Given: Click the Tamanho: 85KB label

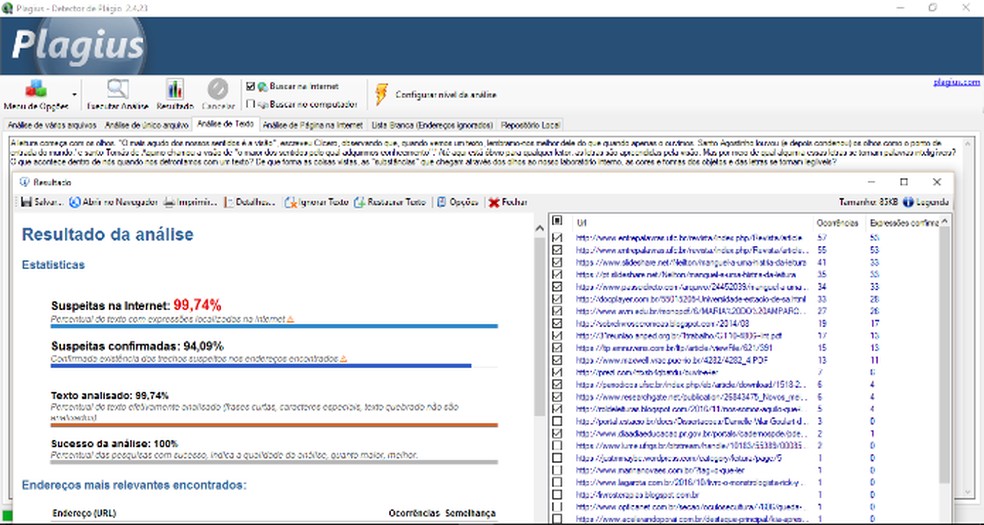Looking at the screenshot, I should point(869,202).
